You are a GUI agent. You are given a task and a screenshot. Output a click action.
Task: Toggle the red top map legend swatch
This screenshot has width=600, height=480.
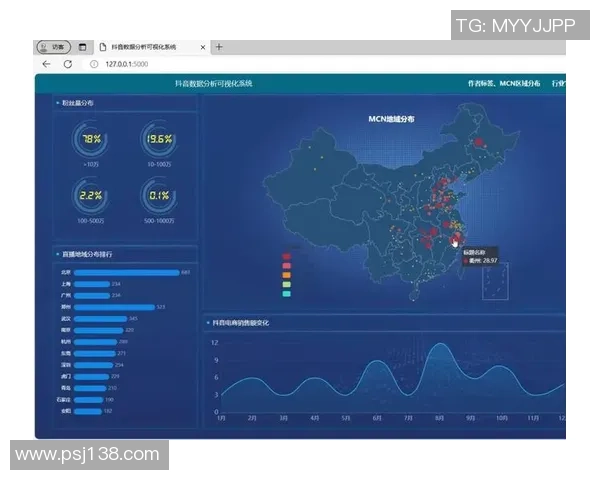(287, 257)
